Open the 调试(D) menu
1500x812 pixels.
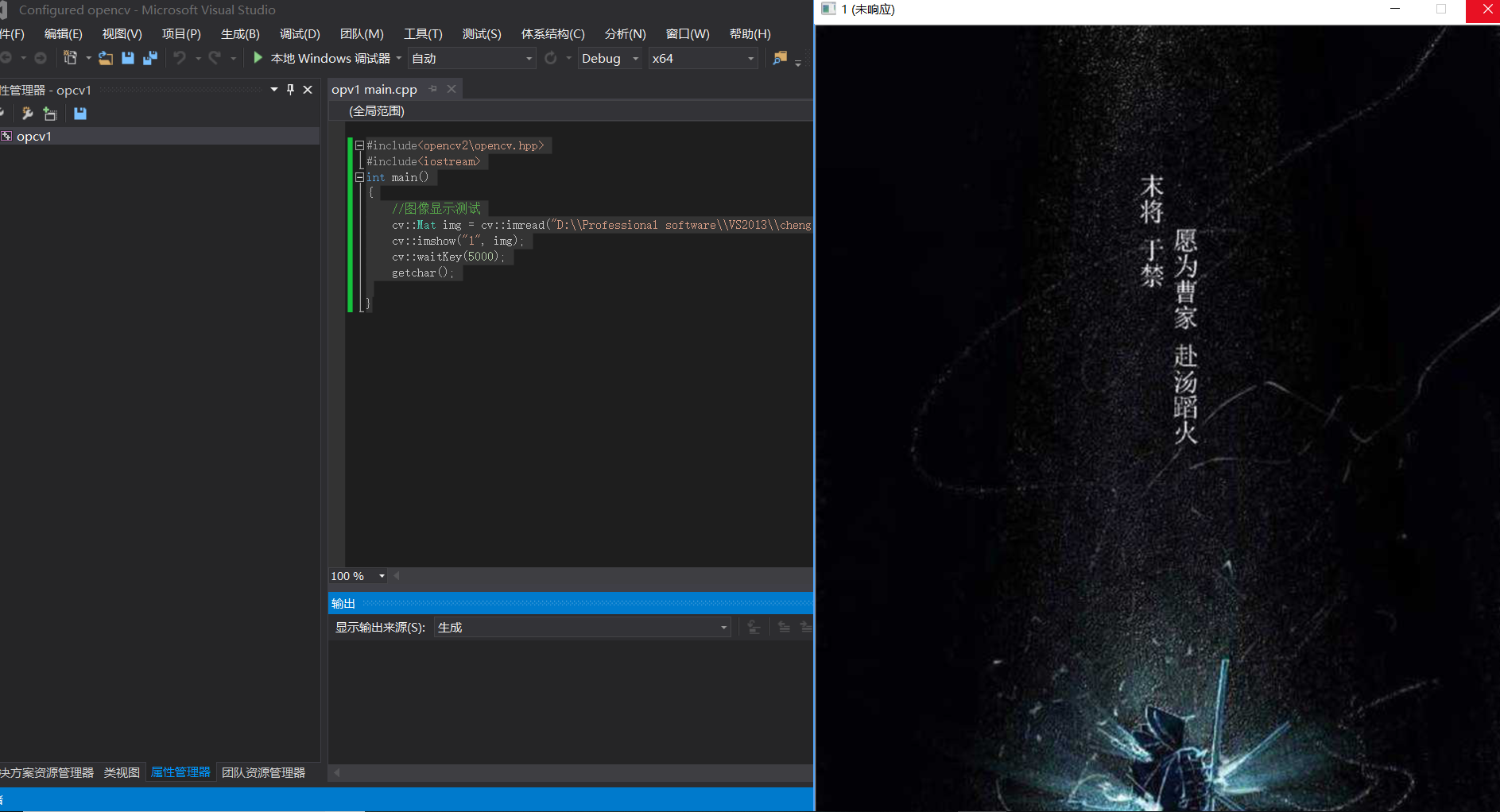click(x=299, y=33)
